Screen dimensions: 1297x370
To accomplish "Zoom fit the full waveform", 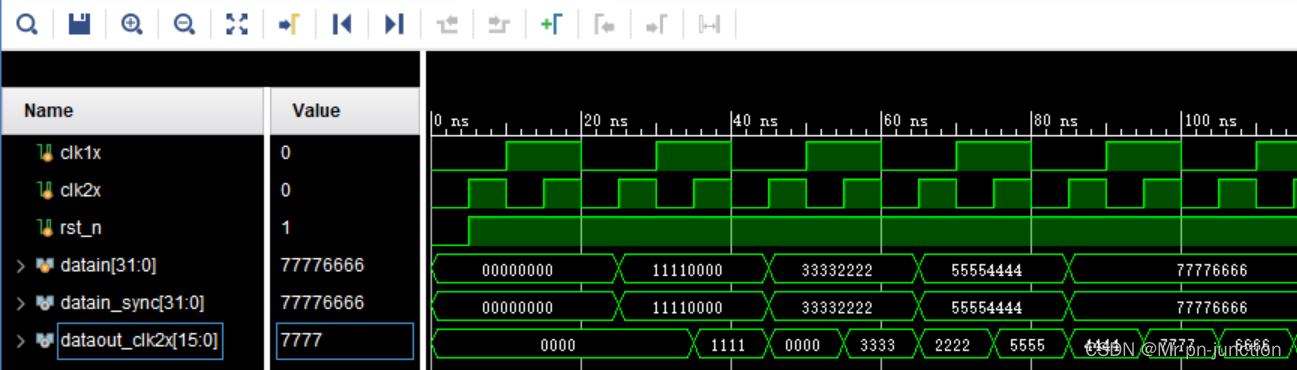I will (237, 24).
